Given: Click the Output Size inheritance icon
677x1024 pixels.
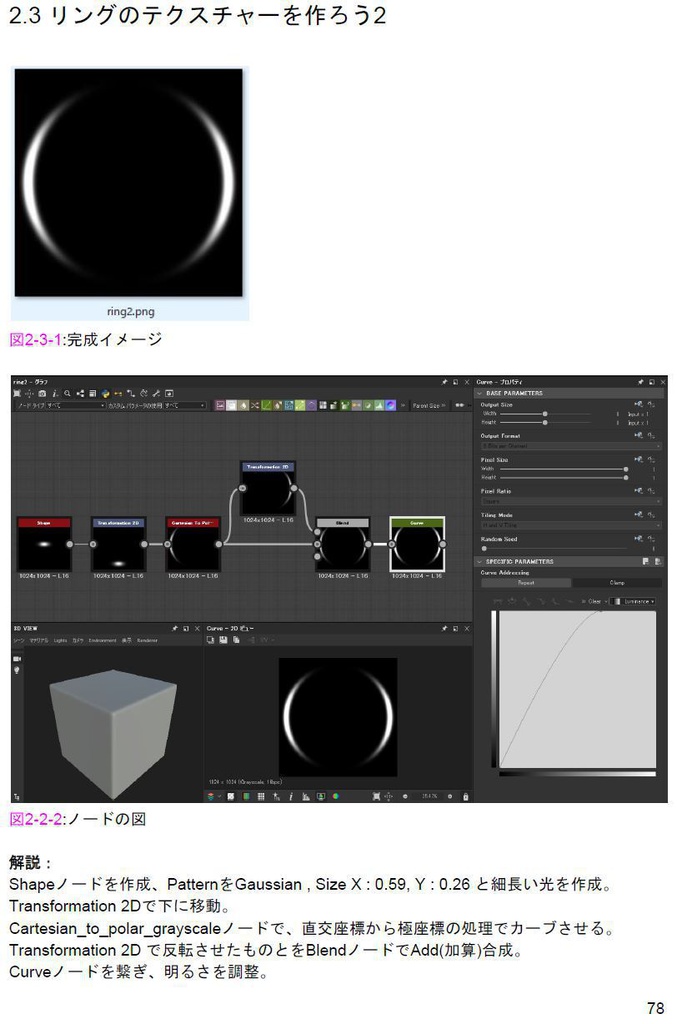Looking at the screenshot, I should click(638, 404).
